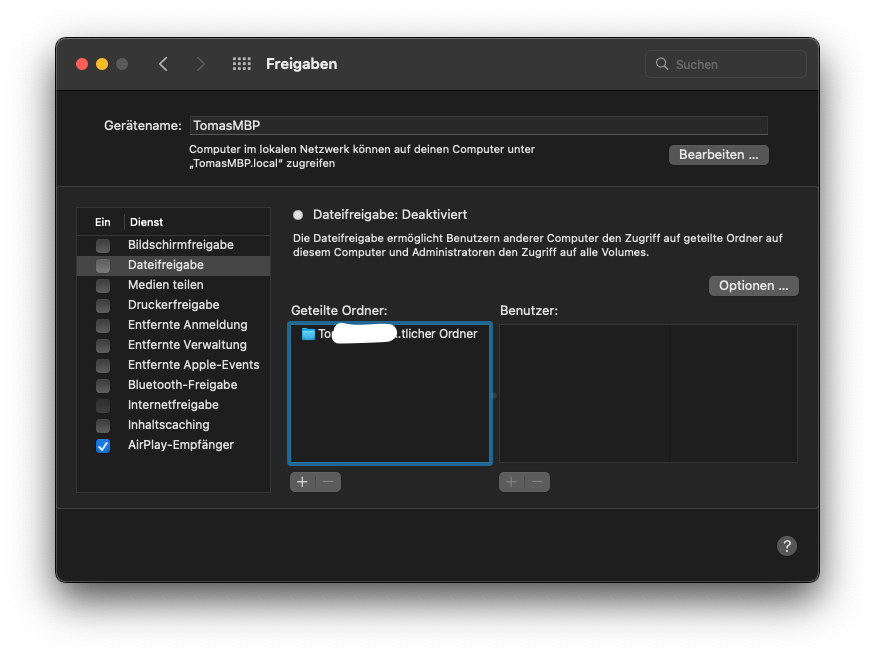The height and width of the screenshot is (656, 875).
Task: Click the Dateifreigabe status indicator dot
Action: point(298,215)
